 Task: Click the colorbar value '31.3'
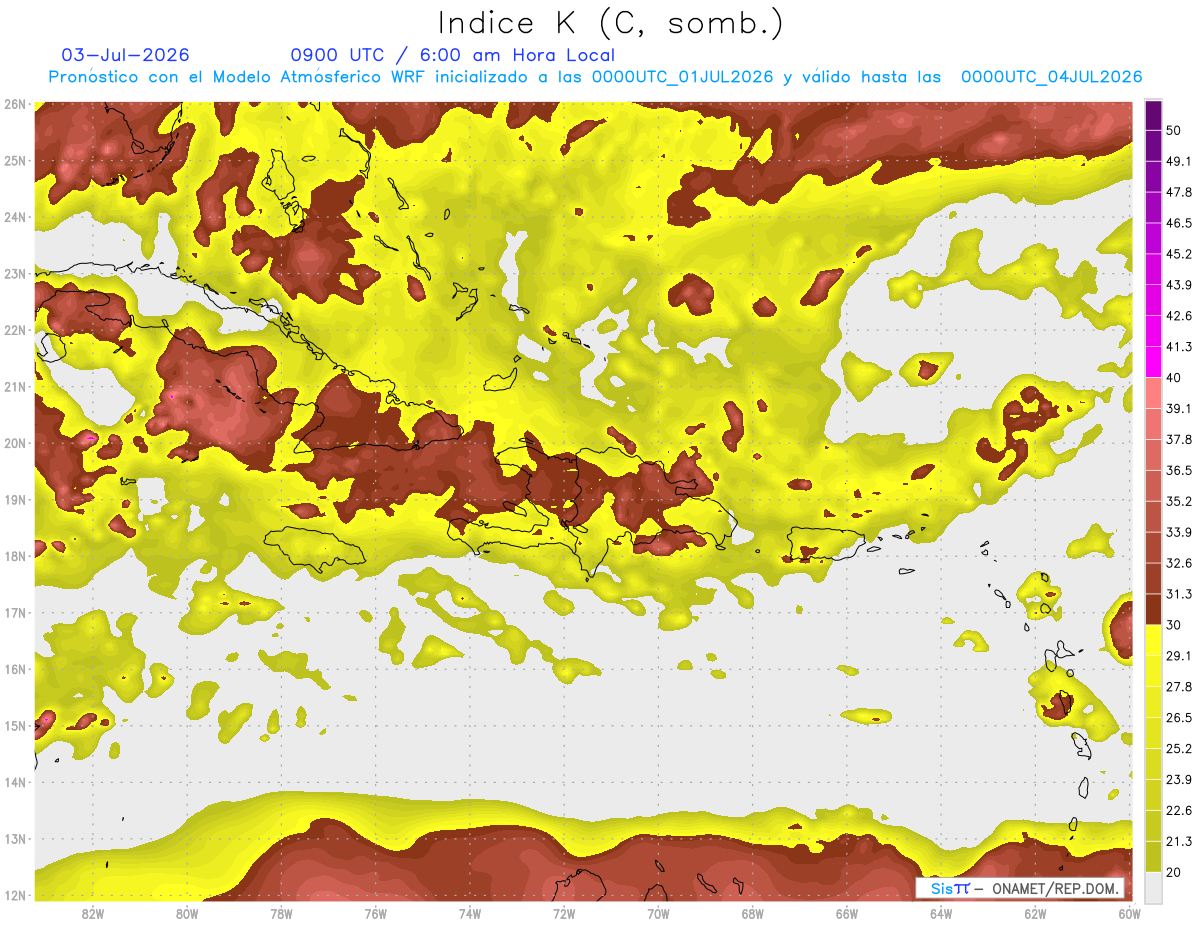[1179, 594]
